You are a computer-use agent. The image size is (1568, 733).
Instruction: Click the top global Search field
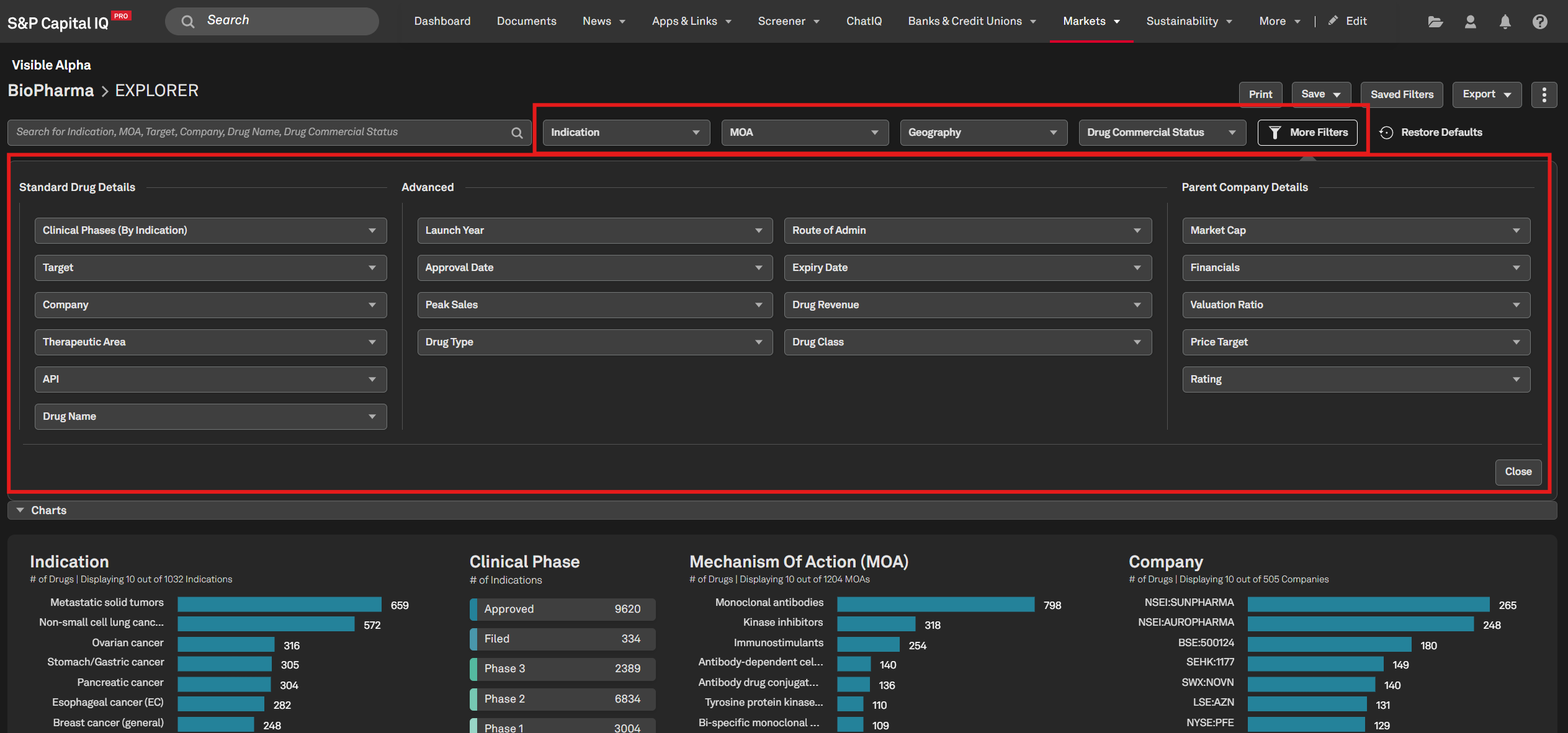pos(272,21)
